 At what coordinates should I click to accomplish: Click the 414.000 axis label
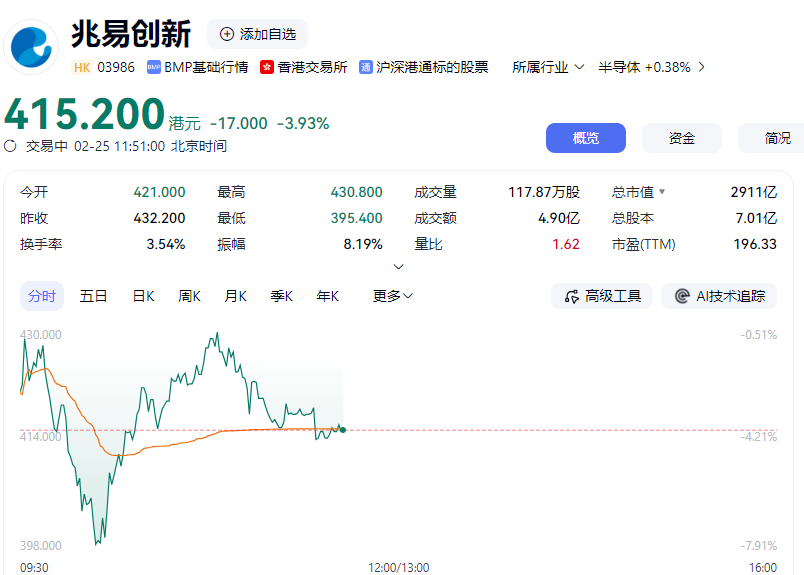click(41, 437)
